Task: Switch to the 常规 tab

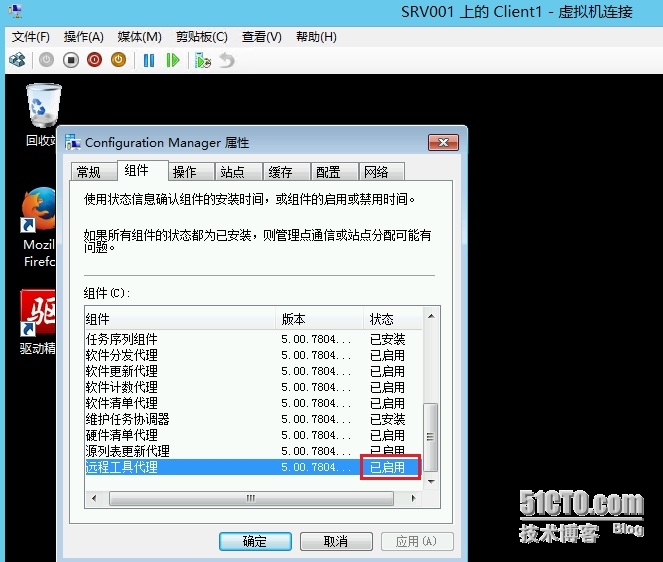Action: [x=93, y=172]
